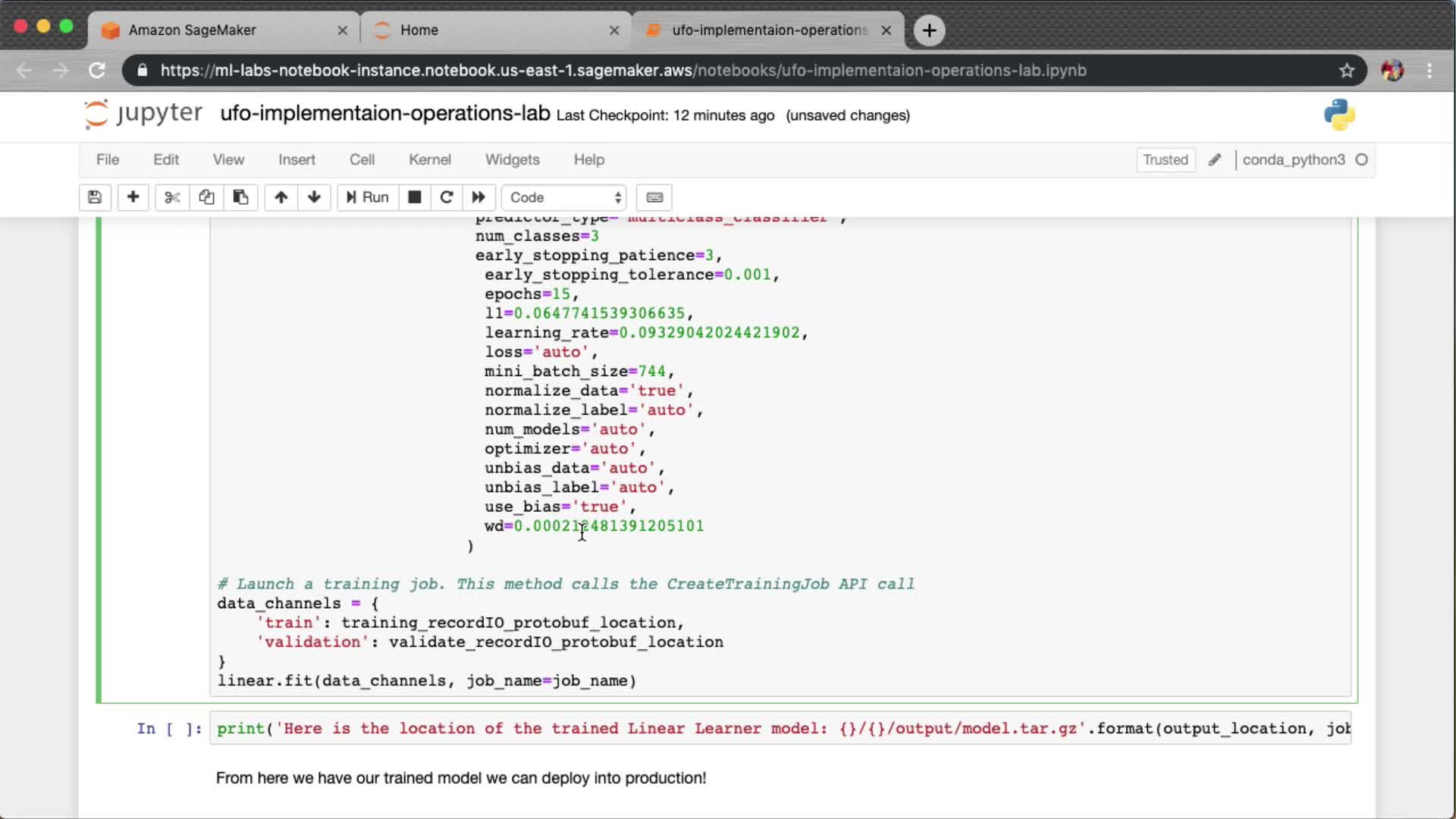Open the command palette keyboard icon

654,197
